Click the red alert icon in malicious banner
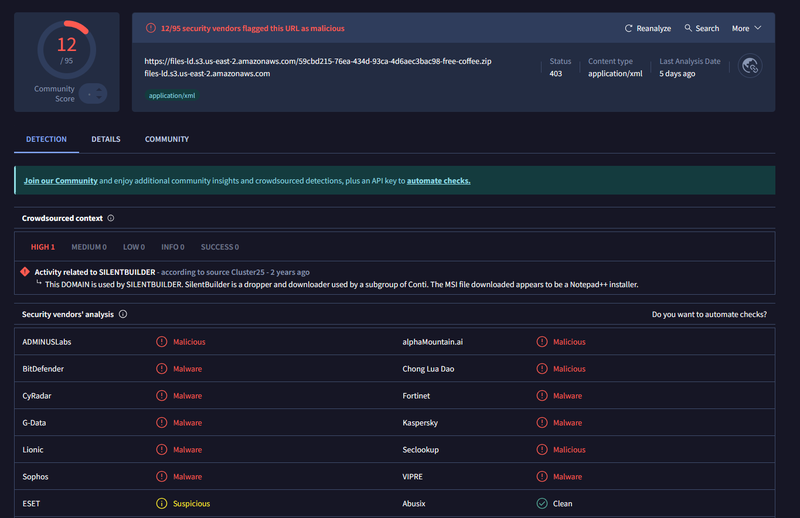Viewport: 800px width, 518px height. 151,28
